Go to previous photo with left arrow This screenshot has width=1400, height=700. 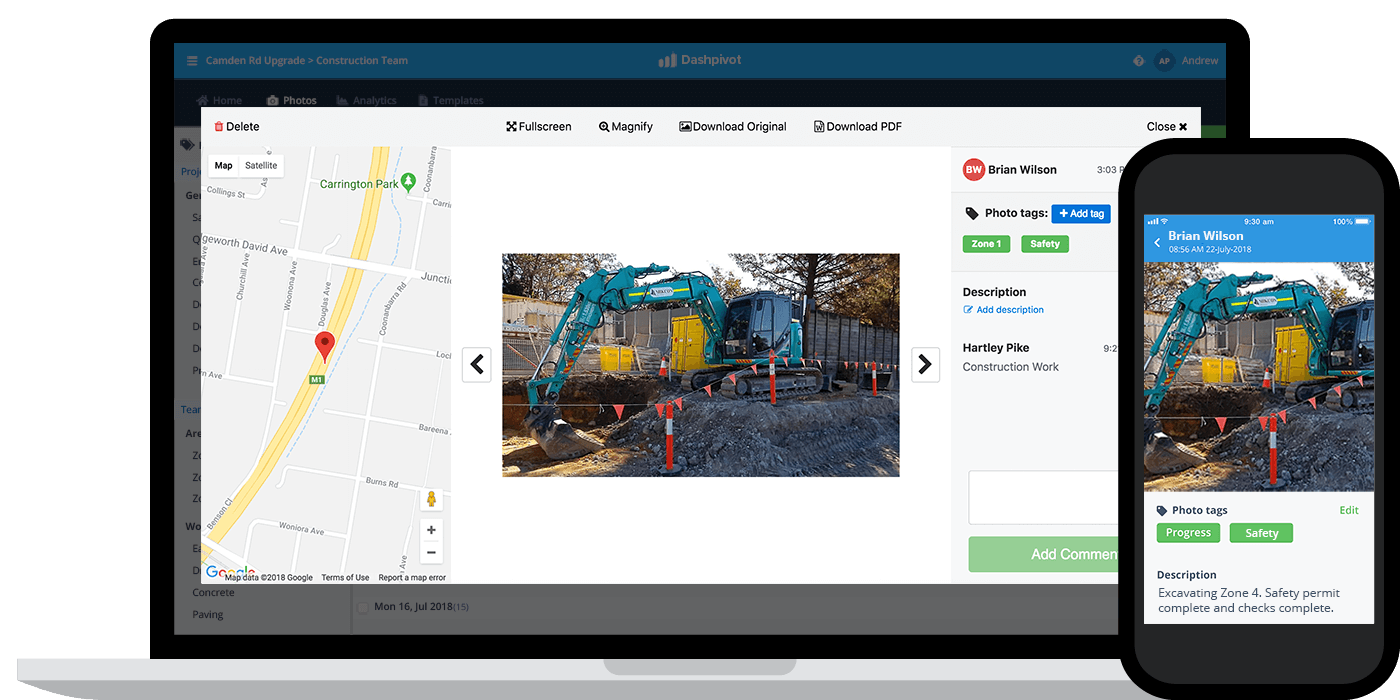coord(477,365)
